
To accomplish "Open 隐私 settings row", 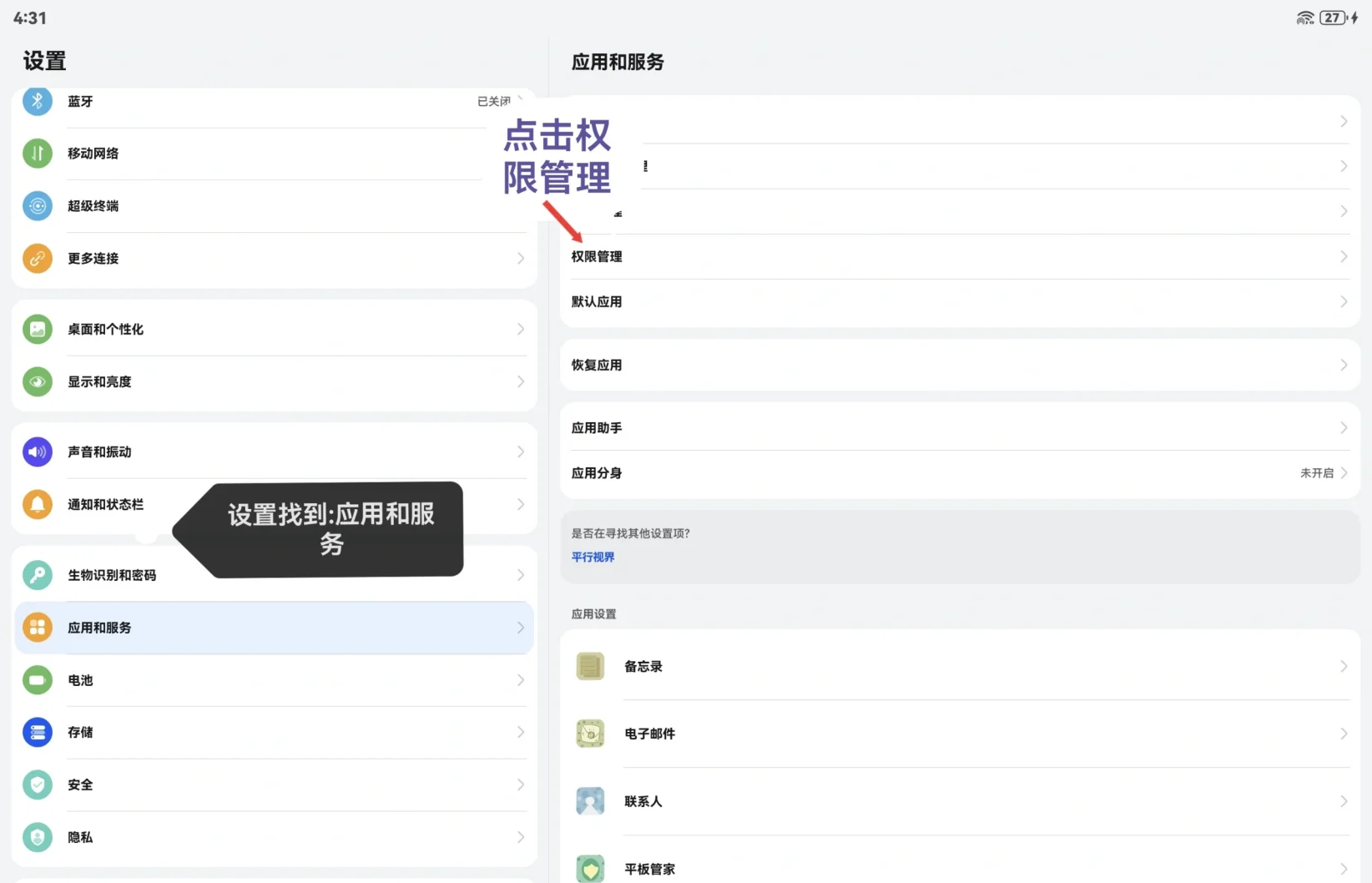I will click(274, 837).
